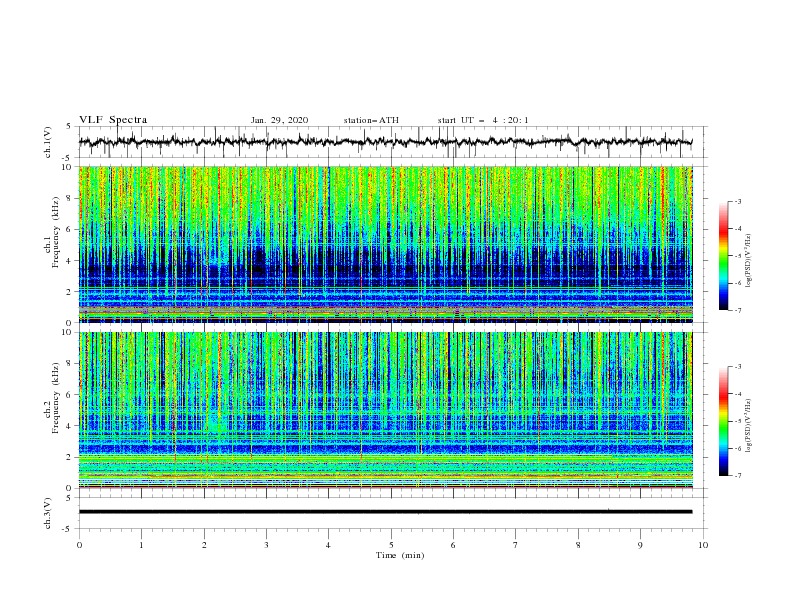
Task: Click time axis tick label "2"
Action: click(204, 545)
